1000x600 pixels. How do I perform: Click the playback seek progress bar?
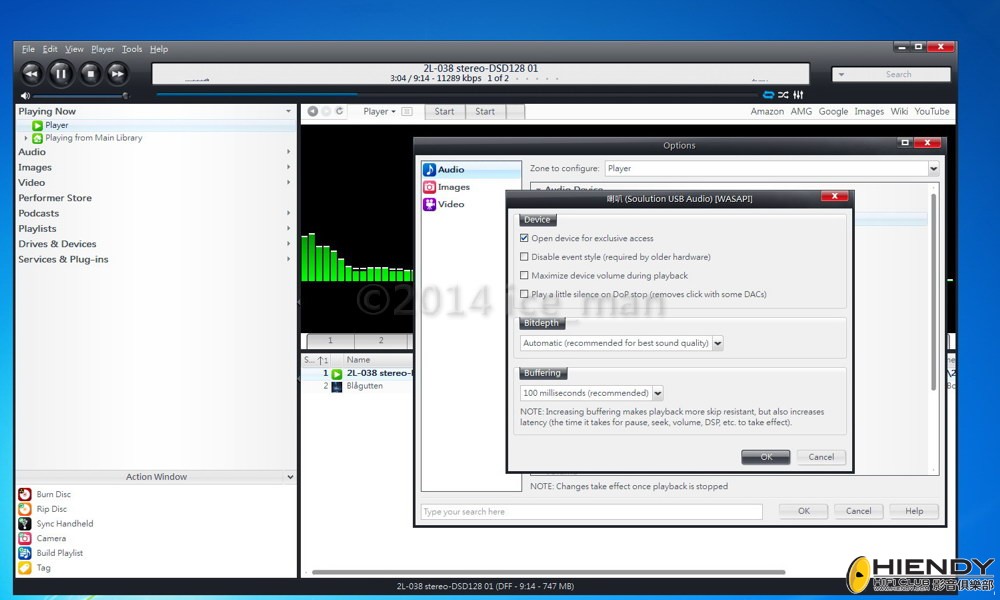tap(457, 95)
